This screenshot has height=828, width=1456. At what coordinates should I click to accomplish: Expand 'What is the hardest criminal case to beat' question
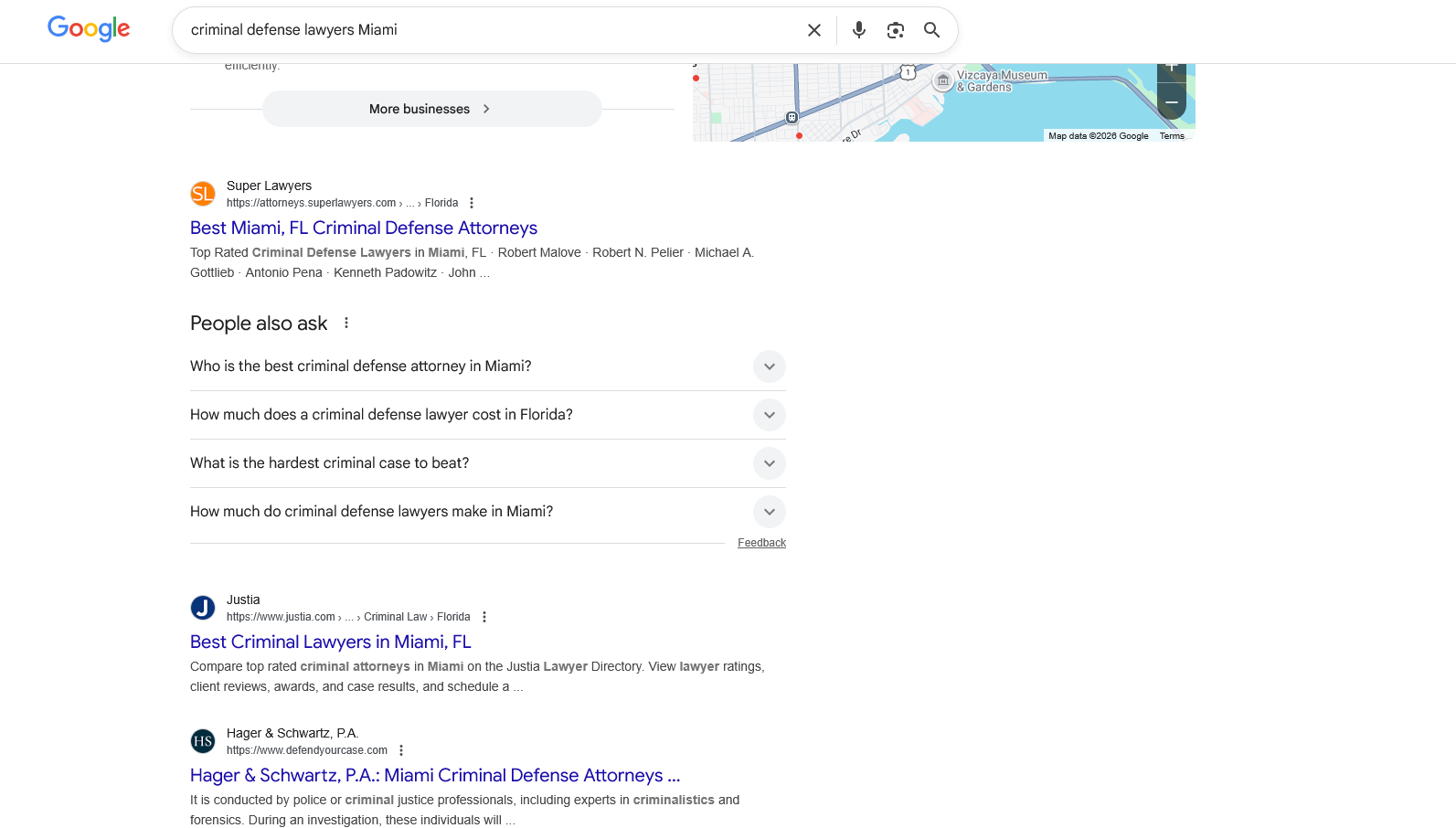[x=488, y=463]
